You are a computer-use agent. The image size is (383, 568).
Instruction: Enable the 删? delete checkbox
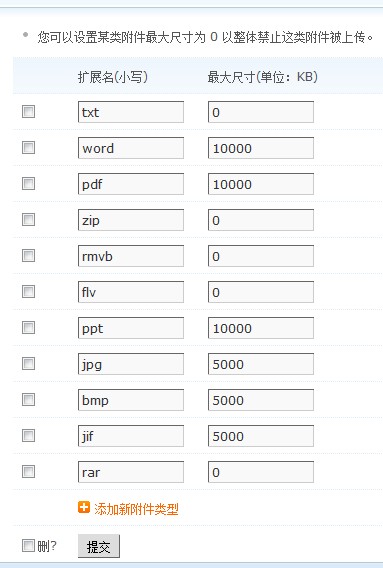point(28,545)
